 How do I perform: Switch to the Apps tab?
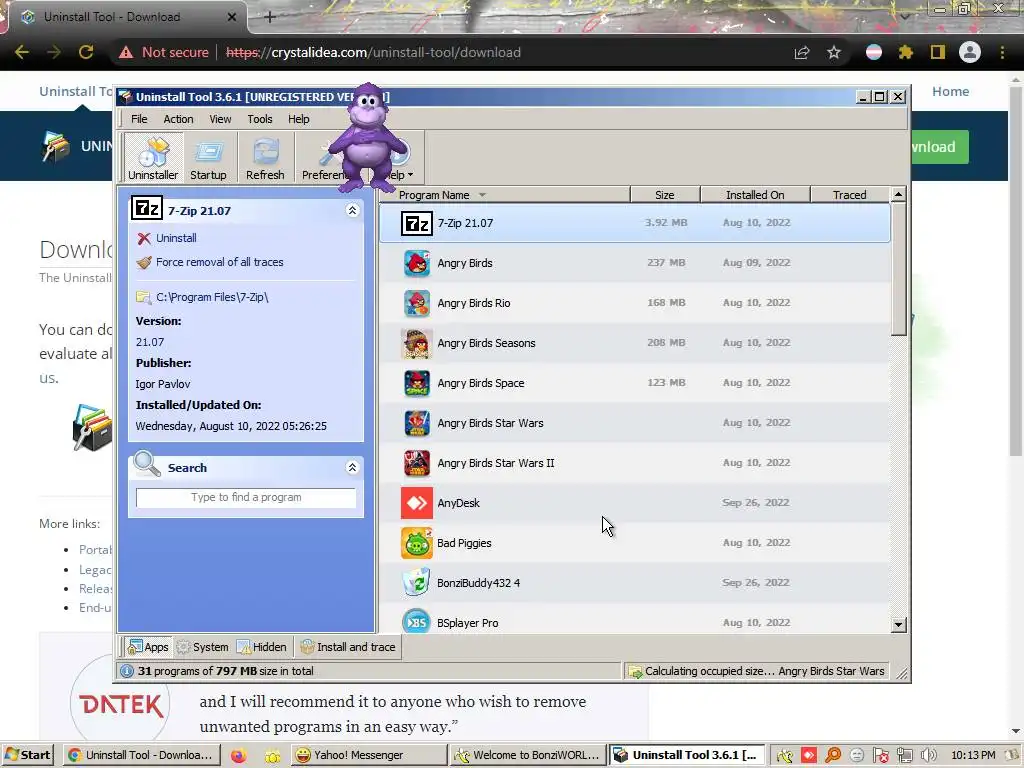point(148,647)
